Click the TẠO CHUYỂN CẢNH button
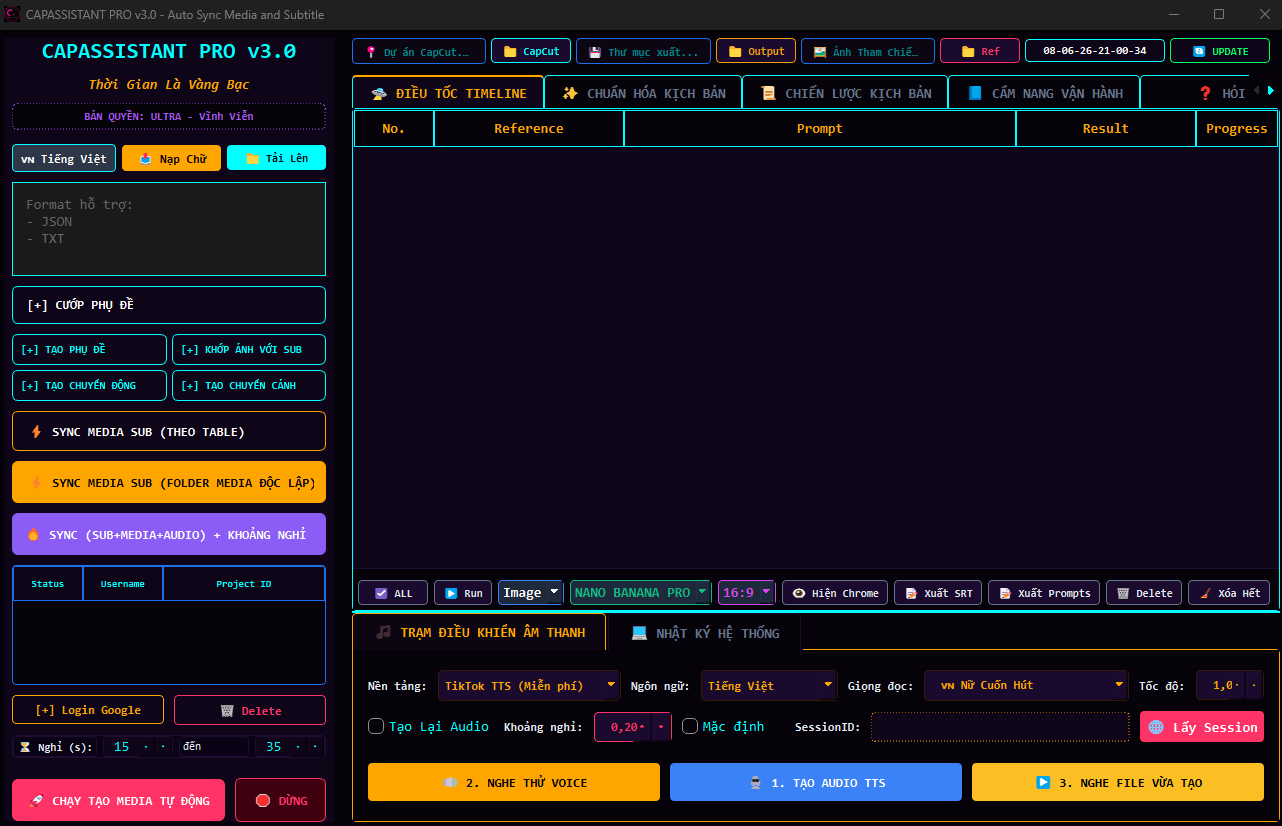The height and width of the screenshot is (826, 1282). [x=250, y=385]
